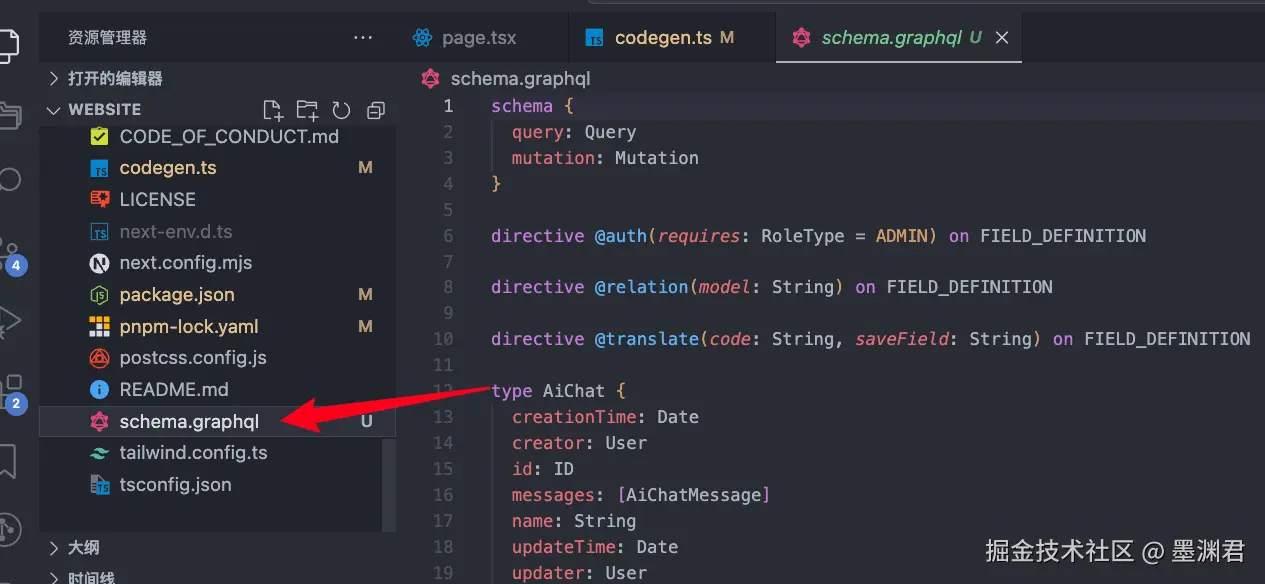Open next.config.mjs file

coord(186,263)
